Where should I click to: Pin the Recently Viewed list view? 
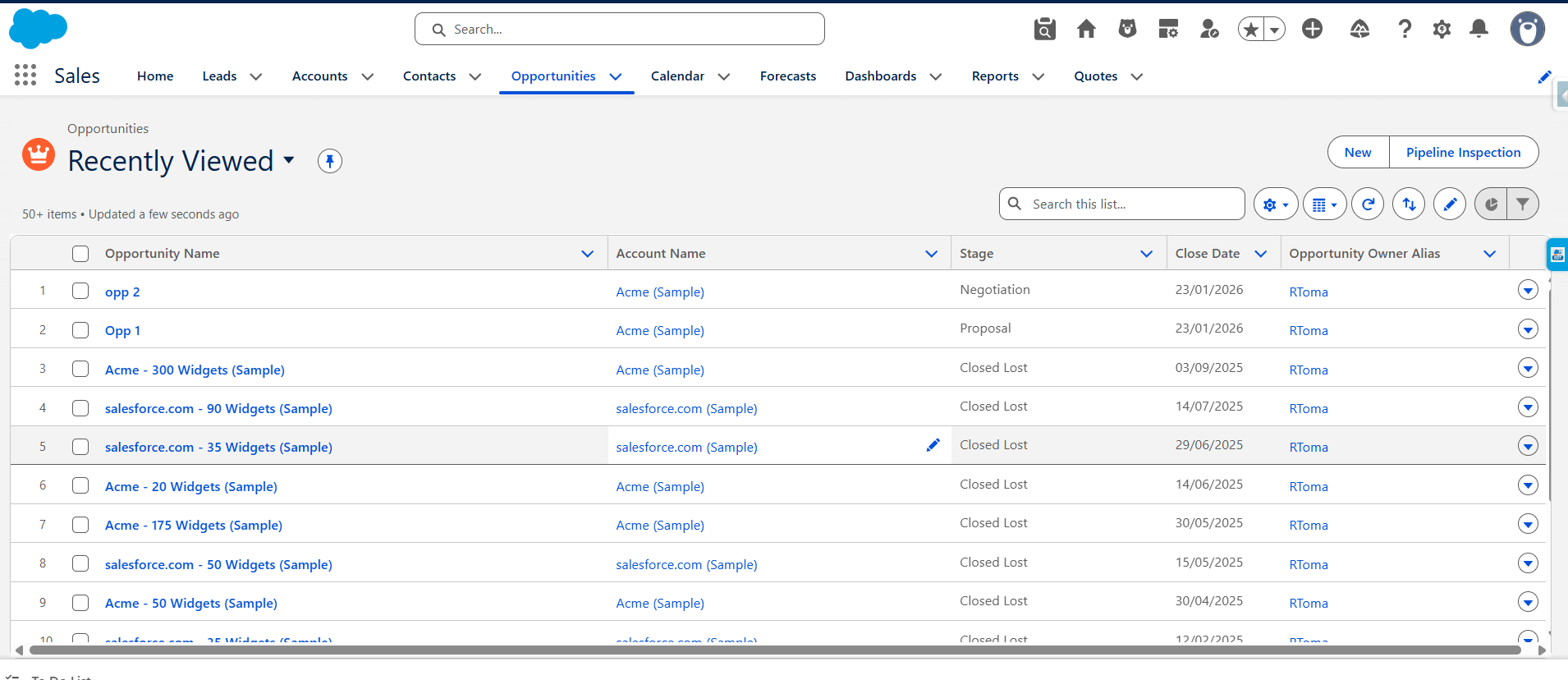[330, 161]
